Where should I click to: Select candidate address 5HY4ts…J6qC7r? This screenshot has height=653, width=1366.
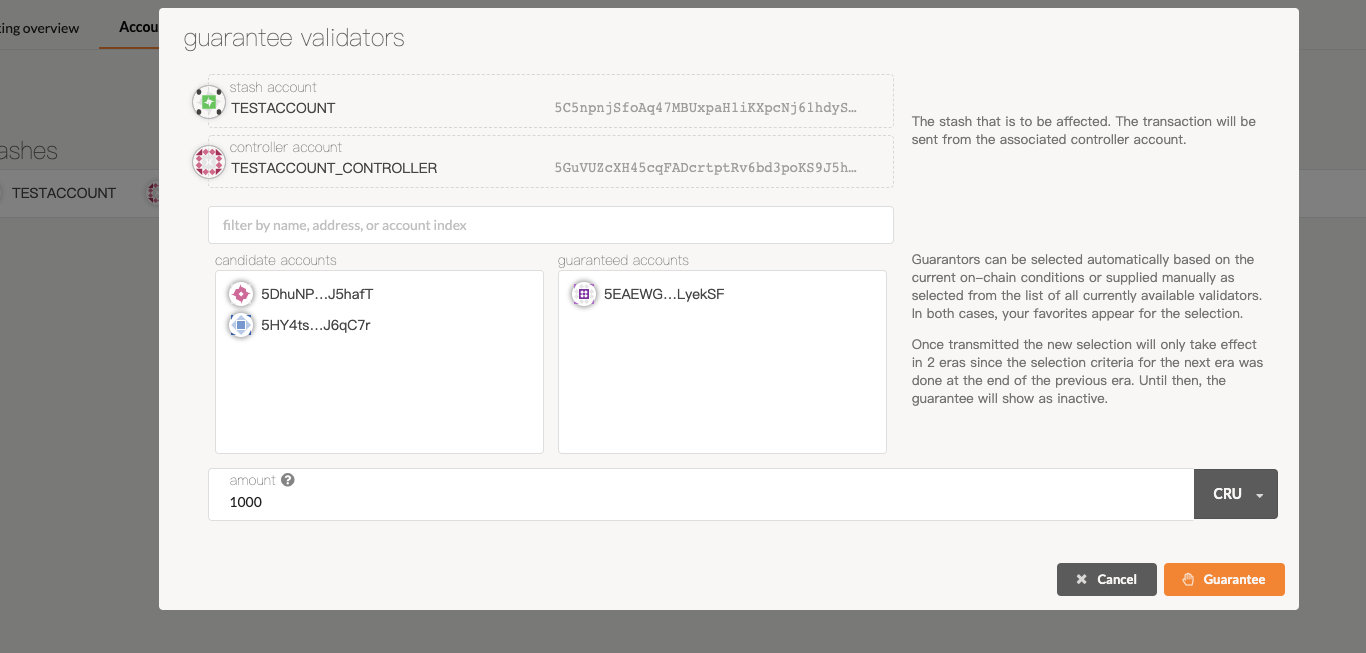point(316,325)
